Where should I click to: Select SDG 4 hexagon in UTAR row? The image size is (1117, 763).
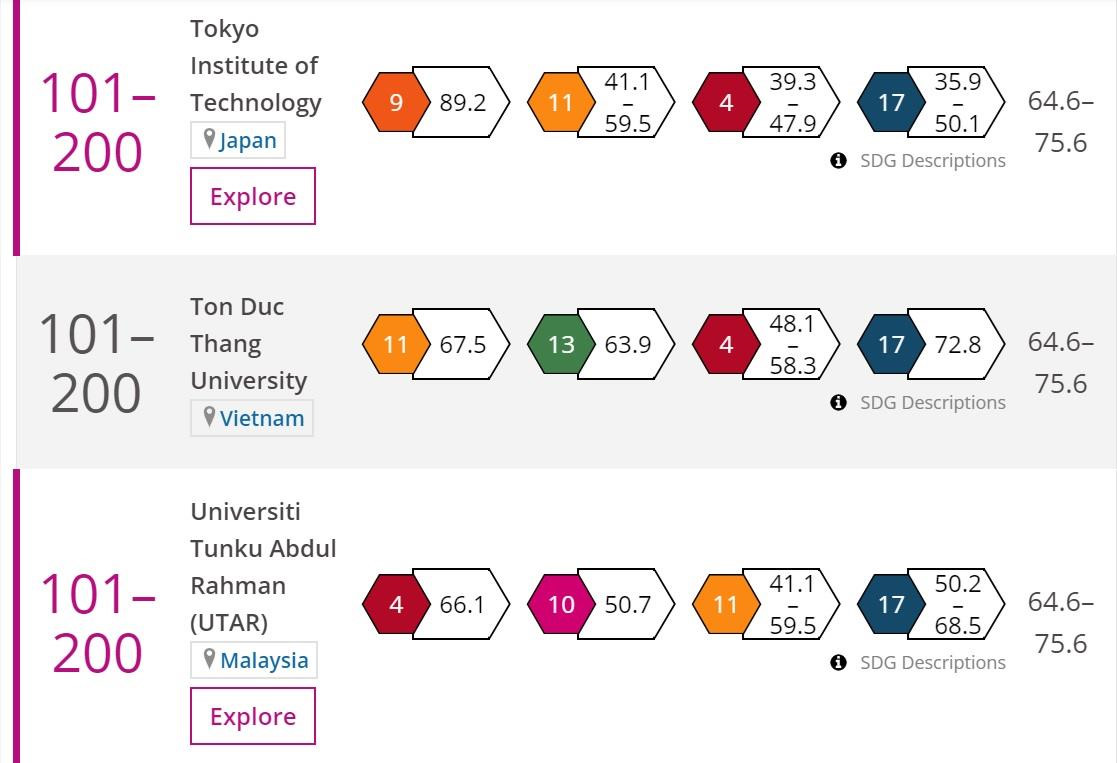click(x=396, y=604)
